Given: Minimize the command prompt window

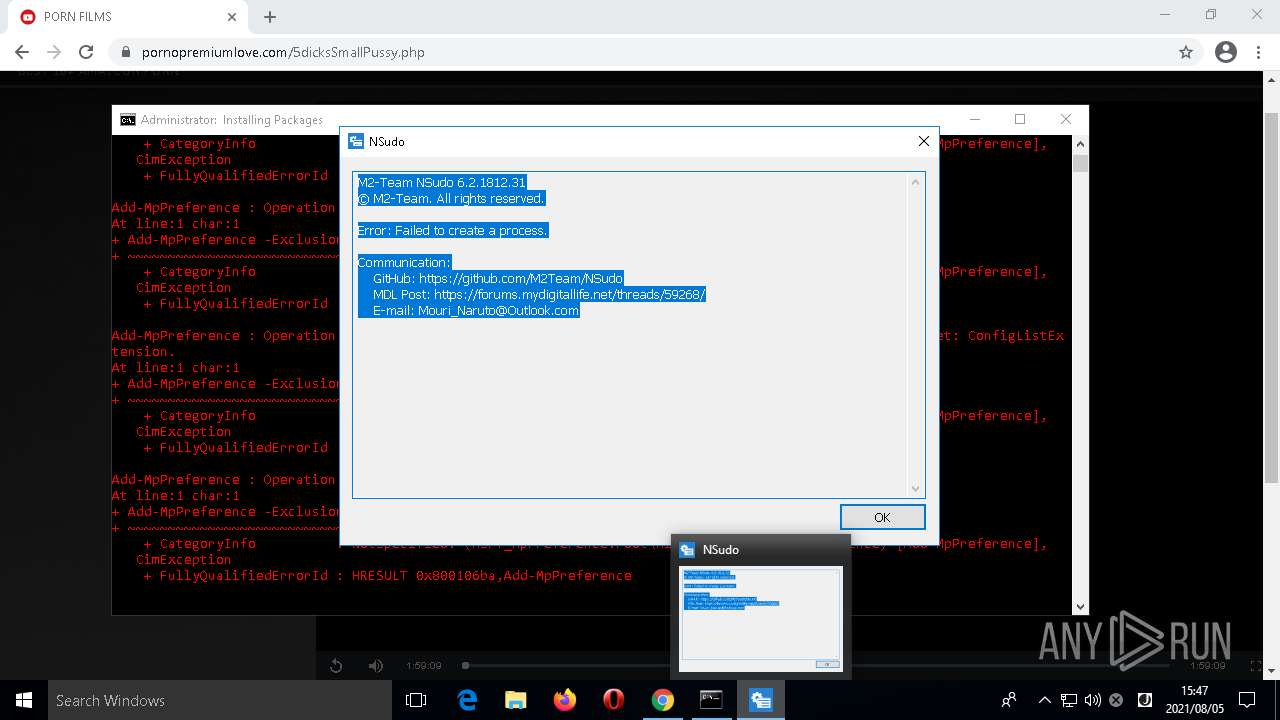Looking at the screenshot, I should tap(974, 119).
